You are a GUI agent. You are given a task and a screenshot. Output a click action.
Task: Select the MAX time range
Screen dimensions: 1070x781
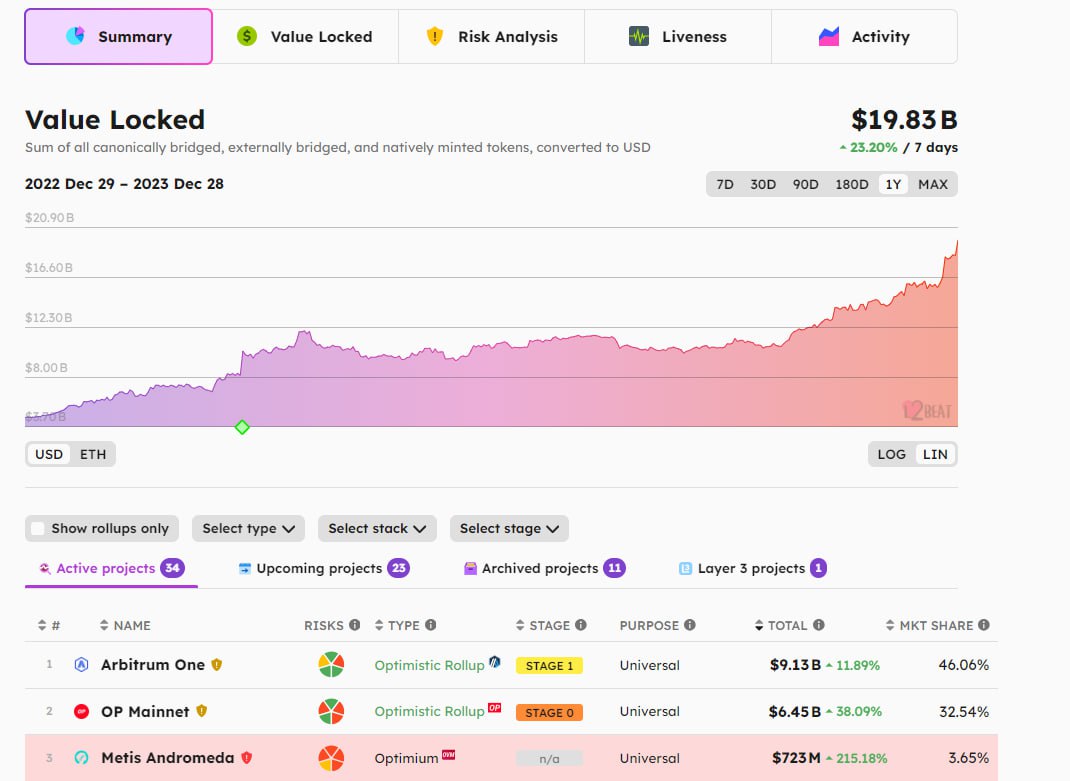[x=933, y=184]
